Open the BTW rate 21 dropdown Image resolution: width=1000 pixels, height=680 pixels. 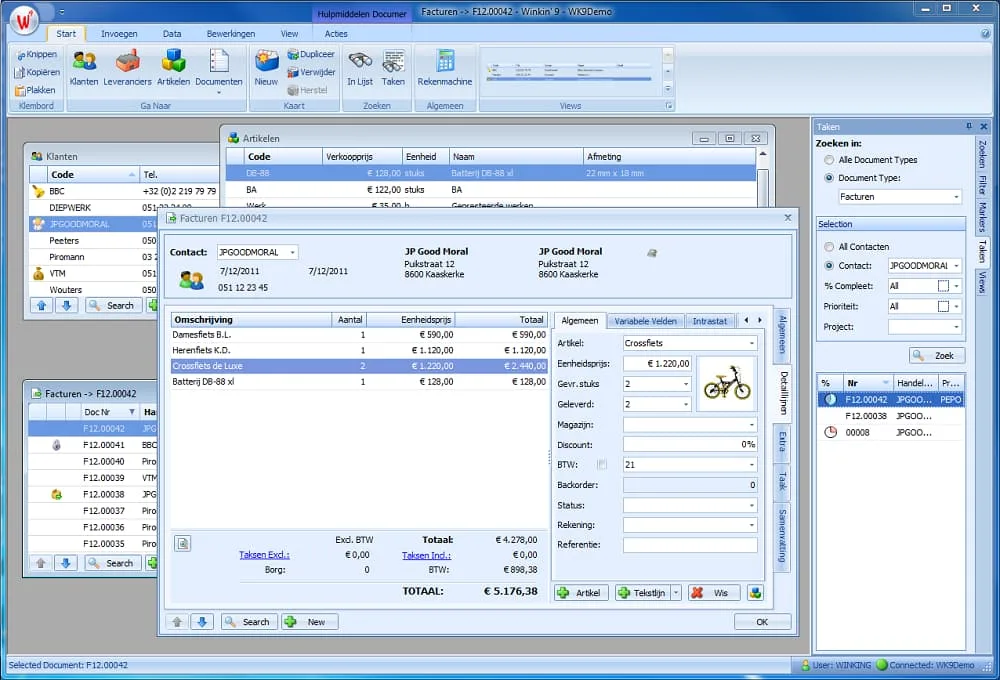pyautogui.click(x=752, y=464)
